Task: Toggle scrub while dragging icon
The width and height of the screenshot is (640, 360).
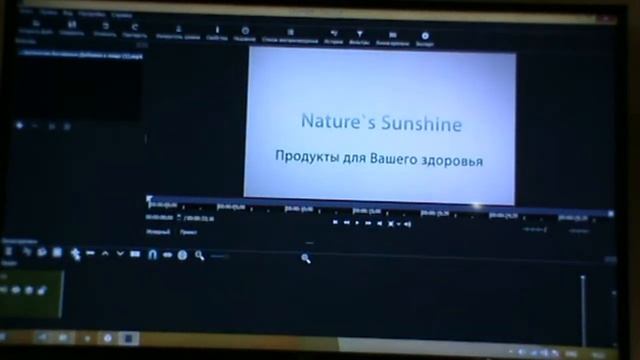Action: click(x=167, y=255)
